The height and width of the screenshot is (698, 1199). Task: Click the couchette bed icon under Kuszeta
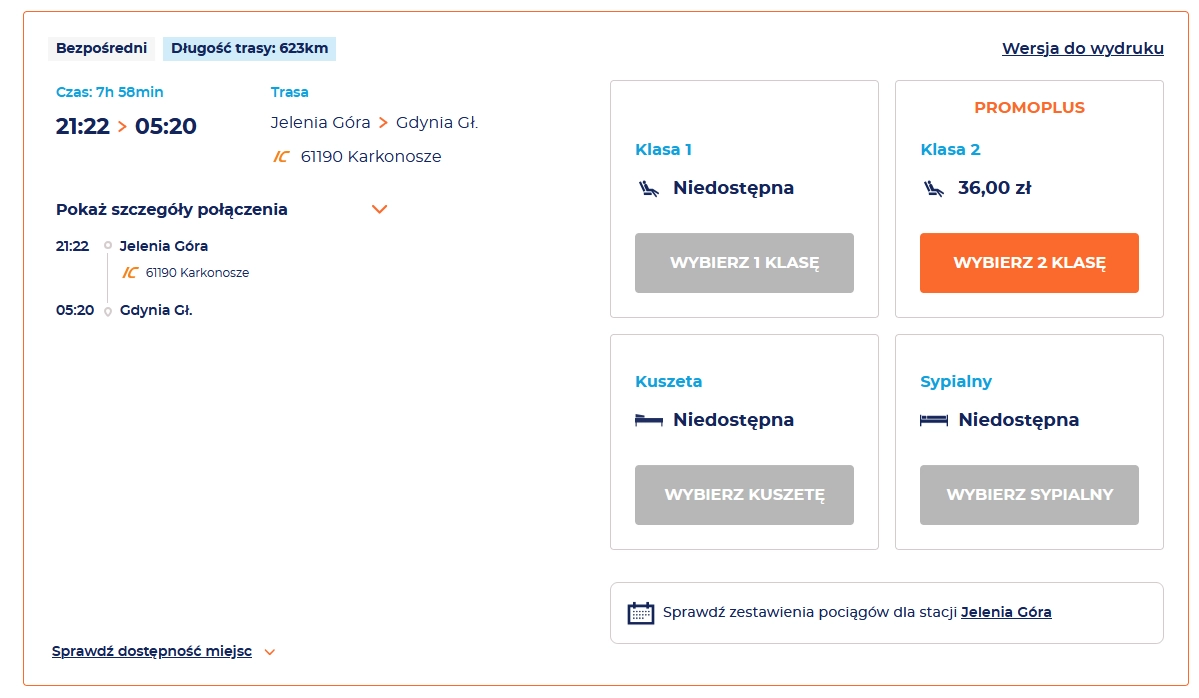tap(648, 420)
